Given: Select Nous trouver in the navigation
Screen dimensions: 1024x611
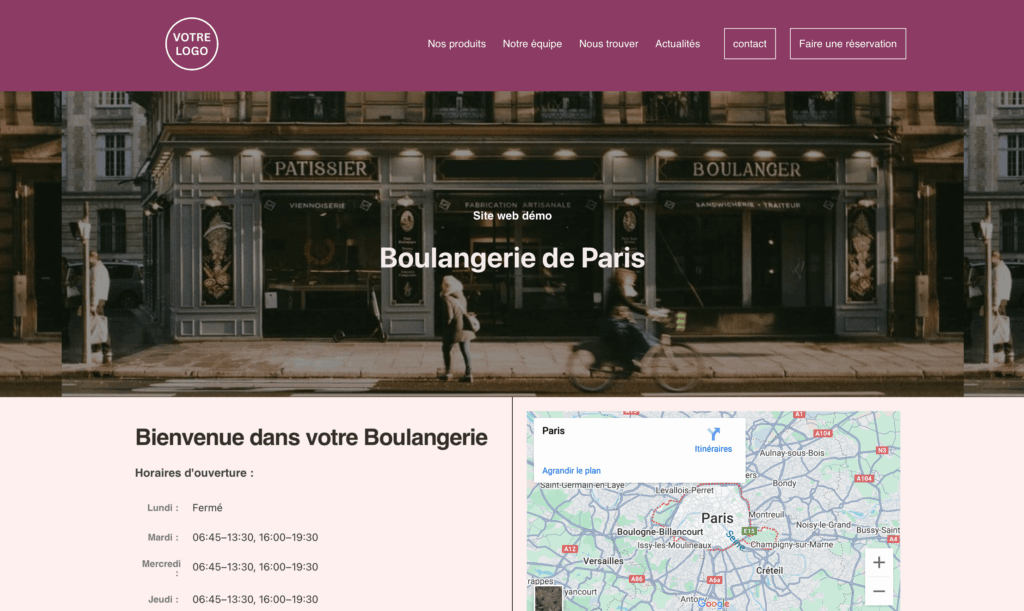Looking at the screenshot, I should [x=608, y=44].
